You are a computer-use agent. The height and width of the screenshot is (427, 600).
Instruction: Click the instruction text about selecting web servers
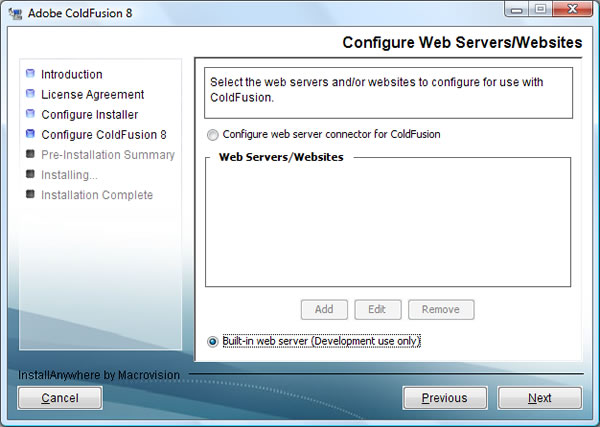pos(377,90)
